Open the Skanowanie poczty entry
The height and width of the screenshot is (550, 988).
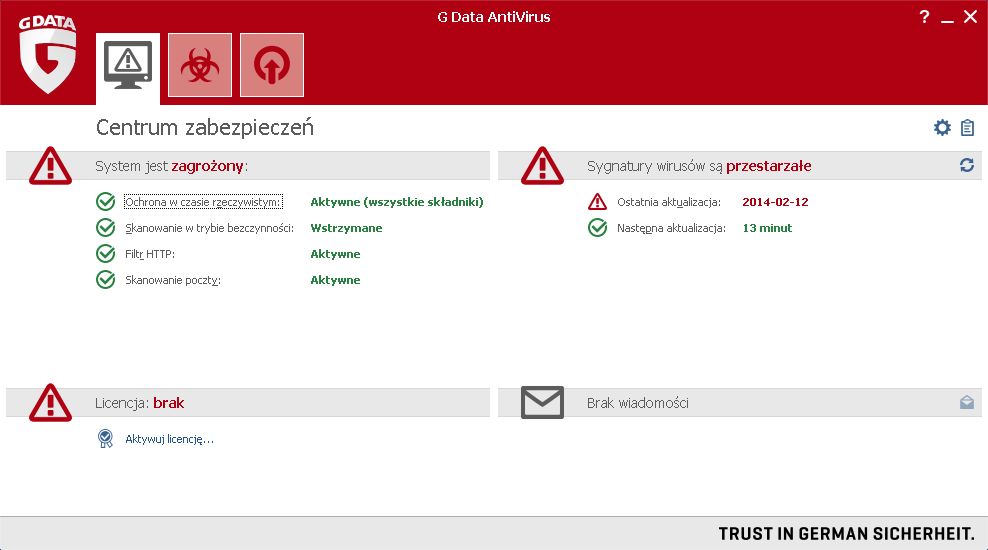click(173, 280)
